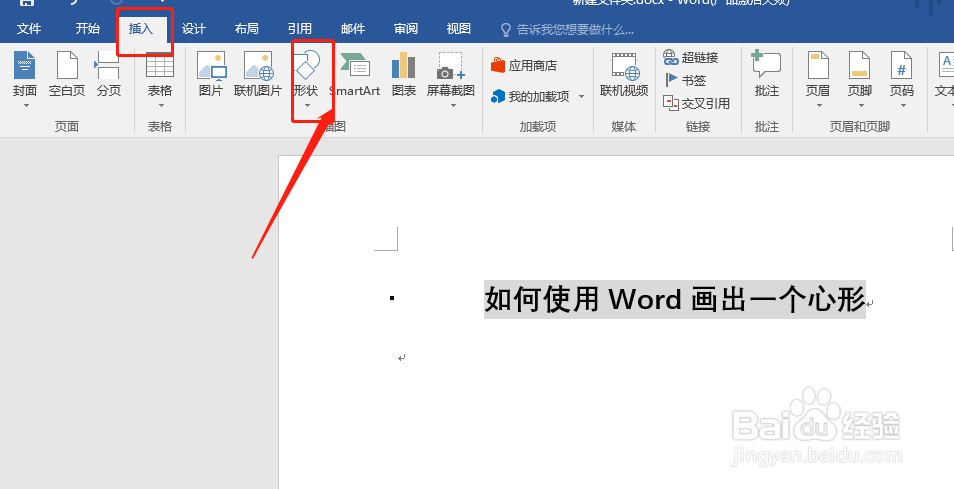
Task: Click the 页码 page number icon
Action: pyautogui.click(x=902, y=66)
